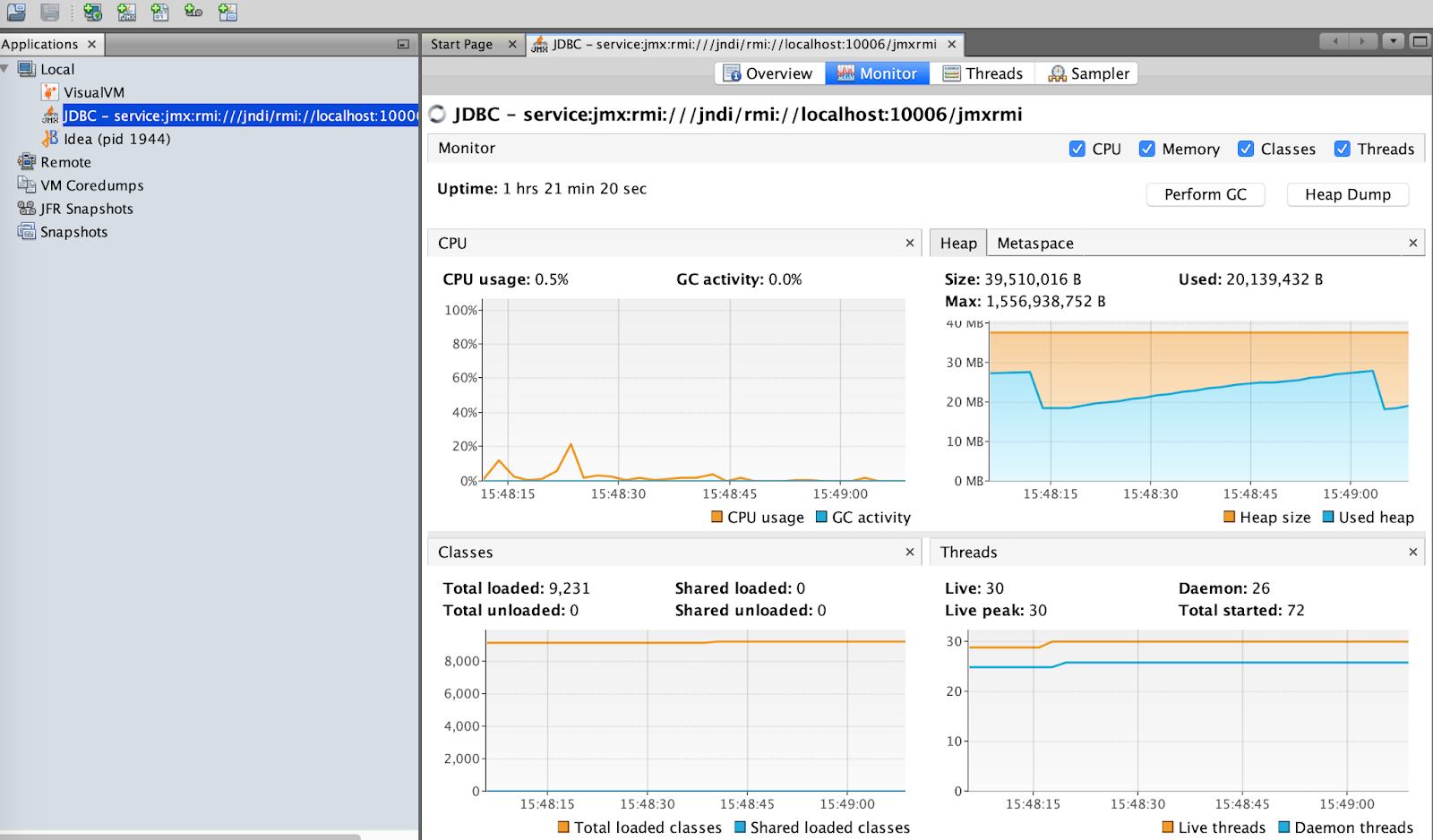
Task: Click the blue GC activity legend swatch
Action: (x=821, y=517)
